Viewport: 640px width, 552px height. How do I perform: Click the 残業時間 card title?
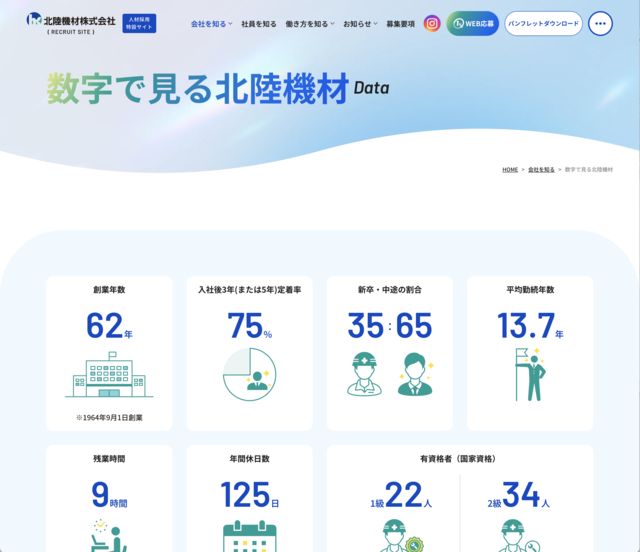pyautogui.click(x=109, y=459)
